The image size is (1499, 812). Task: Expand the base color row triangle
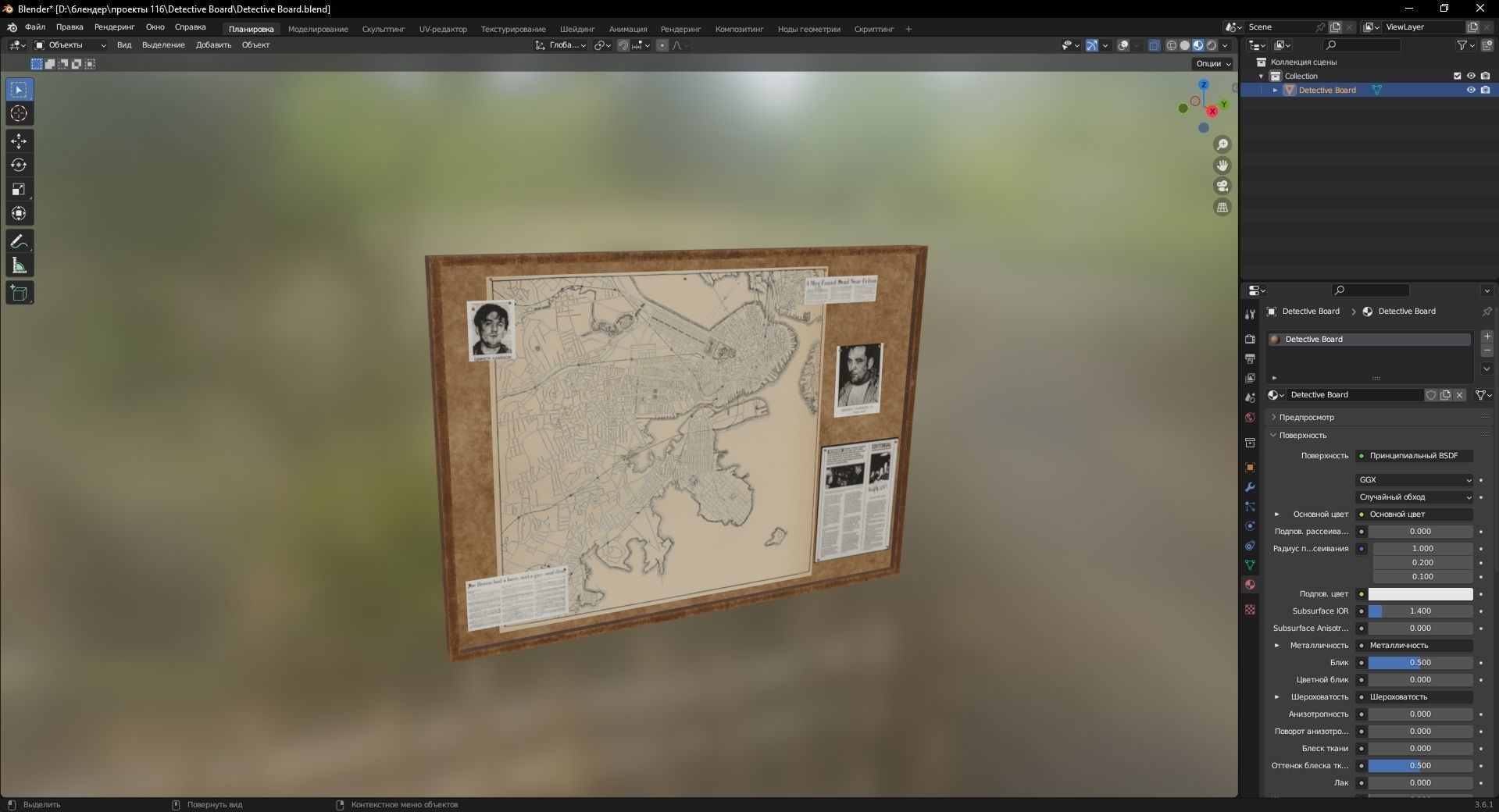coord(1277,515)
